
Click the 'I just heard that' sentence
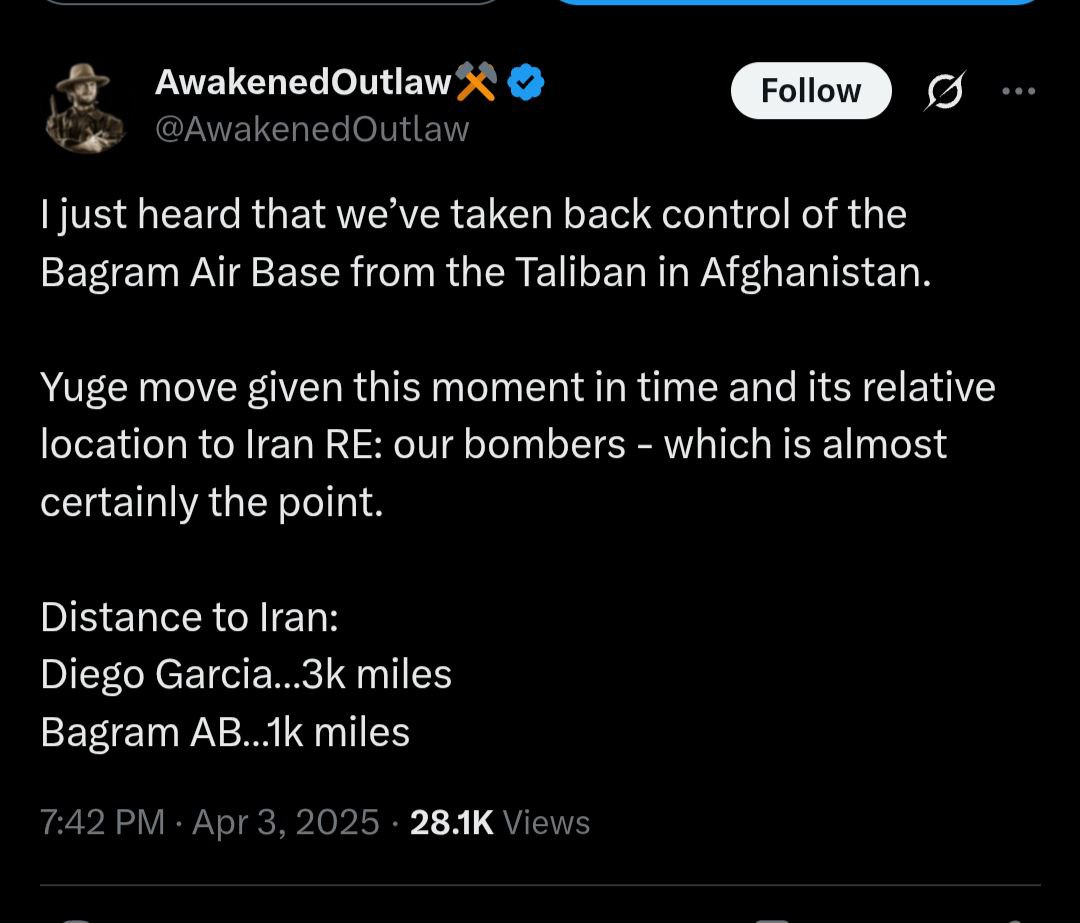point(473,215)
